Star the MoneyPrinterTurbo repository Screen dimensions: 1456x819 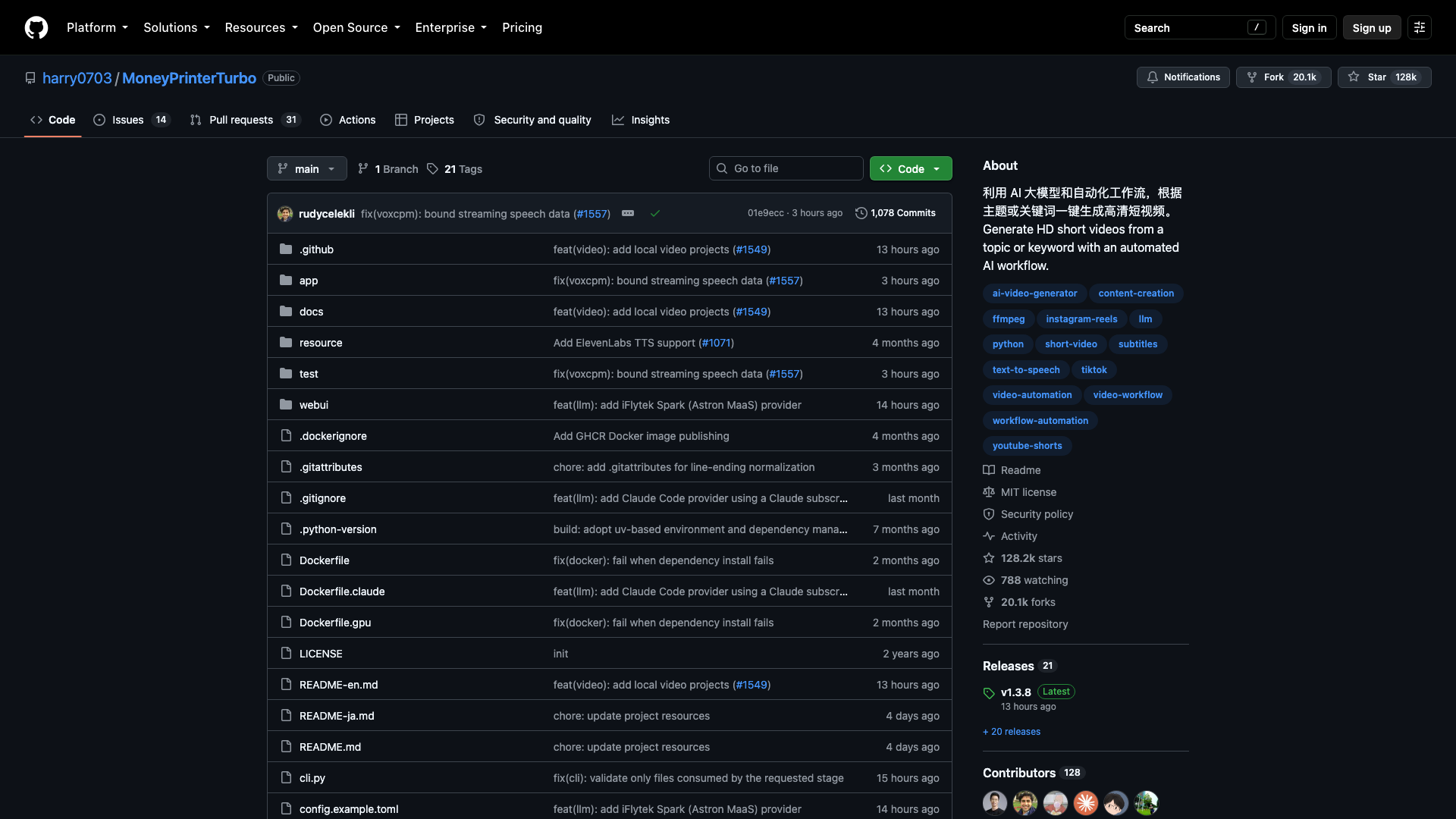pos(1384,77)
